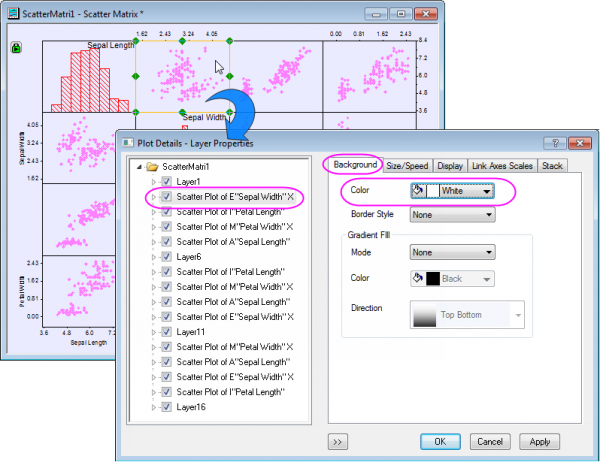Open the Link Axes Scales tab
Viewport: 600px width, 462px height.
(502, 166)
